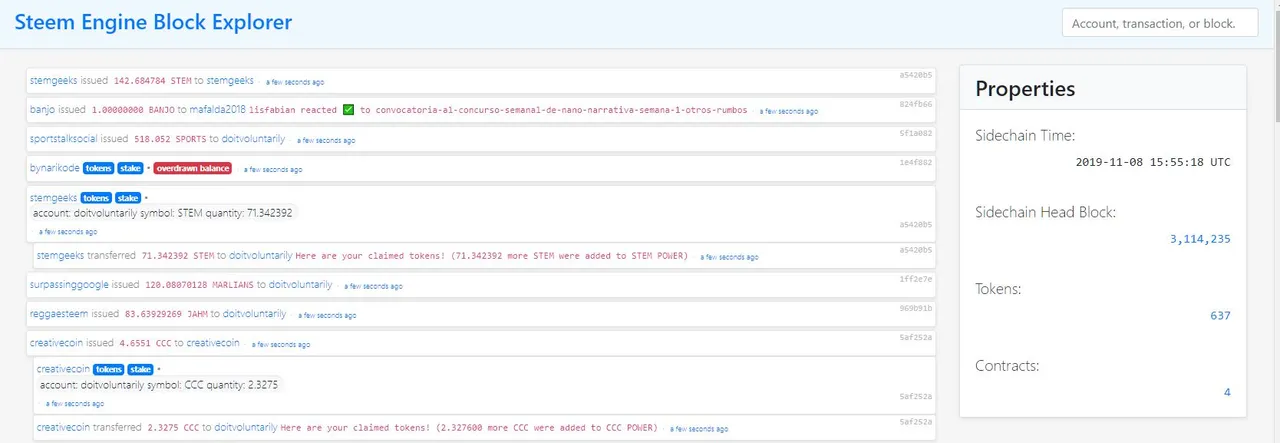
Task: Open stemgeeks account in the 142.684784 STEM issued row
Action: (53, 80)
